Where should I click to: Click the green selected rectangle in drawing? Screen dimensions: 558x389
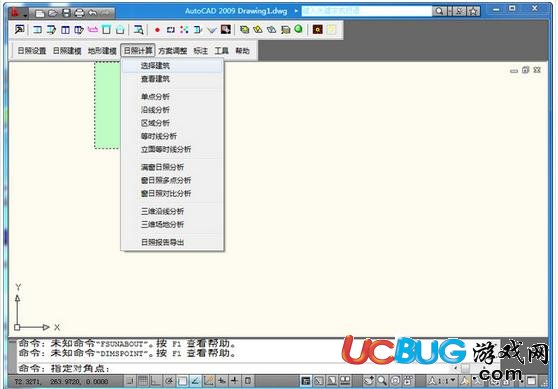(x=108, y=105)
